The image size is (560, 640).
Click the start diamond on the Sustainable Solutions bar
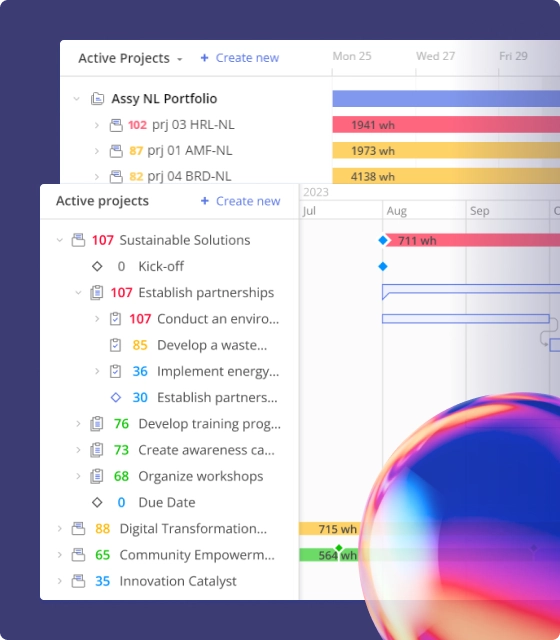(382, 240)
